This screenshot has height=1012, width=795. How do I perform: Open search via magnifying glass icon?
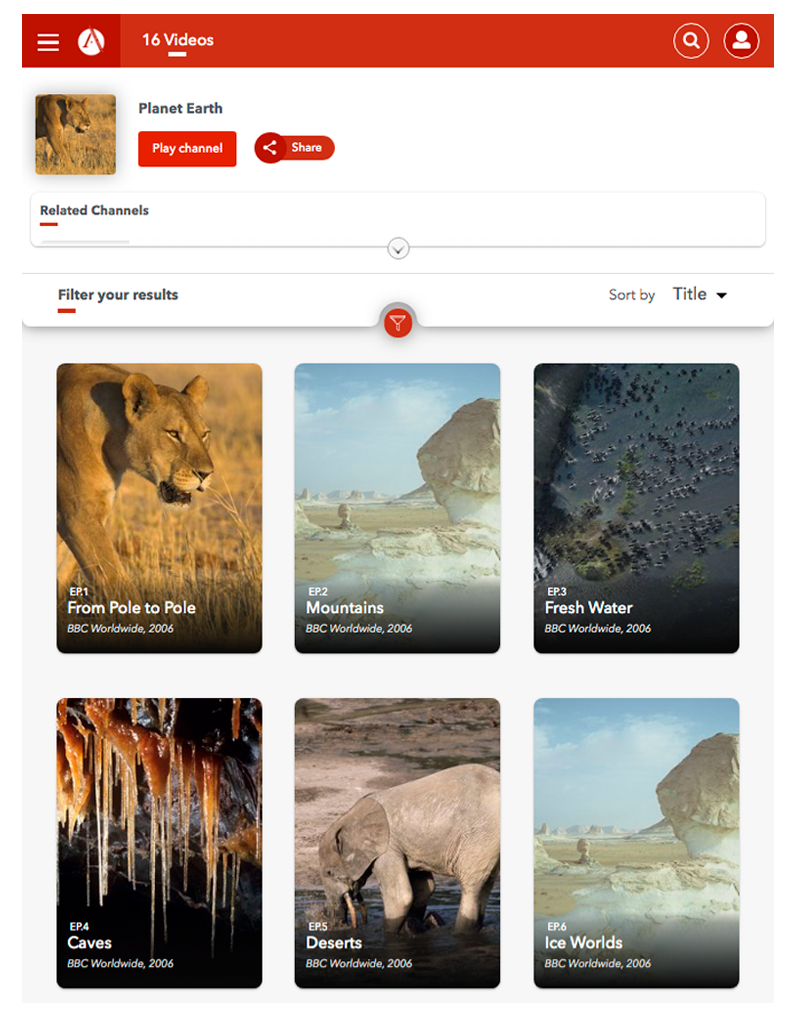[691, 41]
